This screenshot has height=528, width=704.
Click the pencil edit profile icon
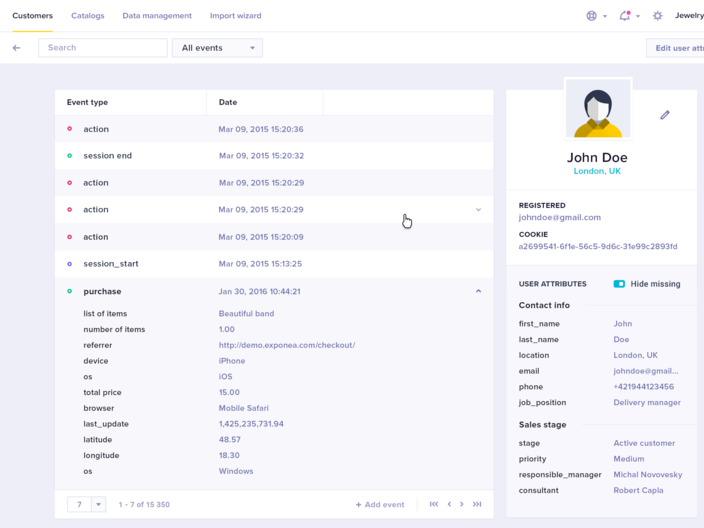664,115
